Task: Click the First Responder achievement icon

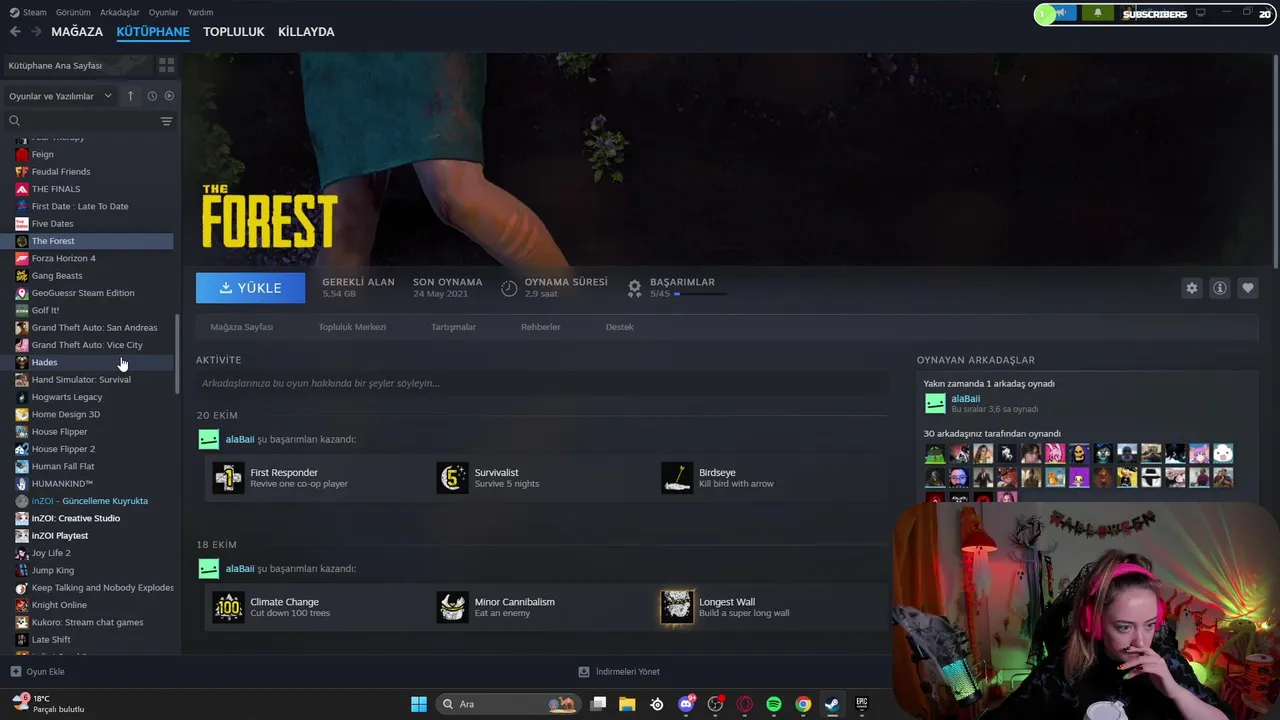Action: coord(228,478)
